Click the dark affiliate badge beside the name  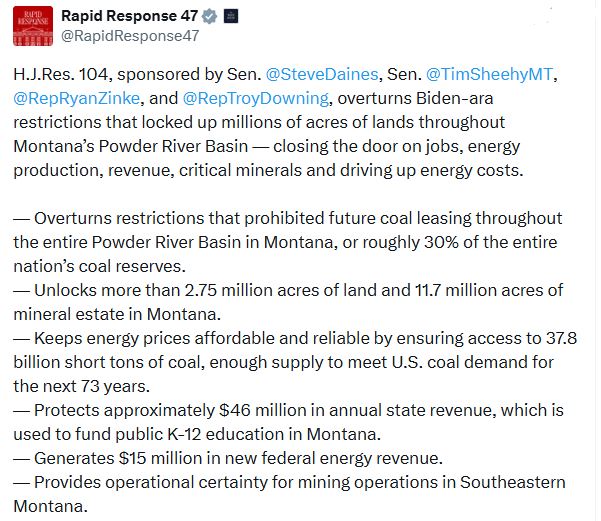coord(232,16)
